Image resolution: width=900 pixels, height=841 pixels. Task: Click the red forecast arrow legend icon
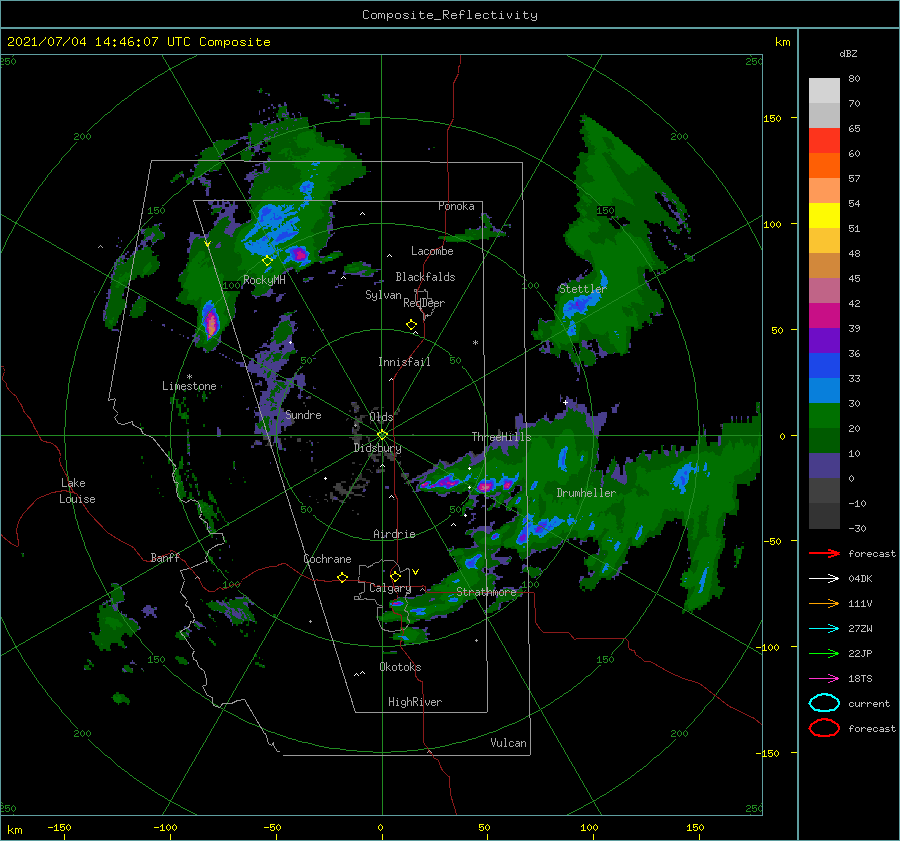[824, 553]
